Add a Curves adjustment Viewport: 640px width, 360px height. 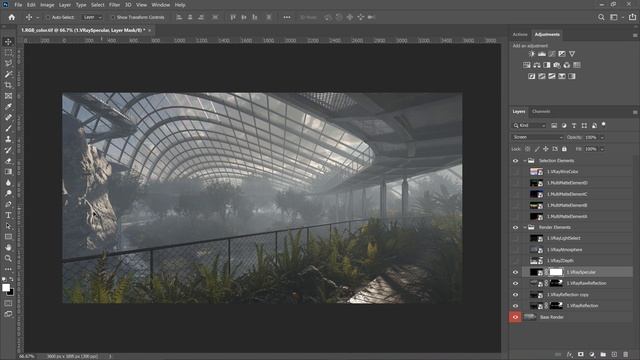tap(552, 54)
